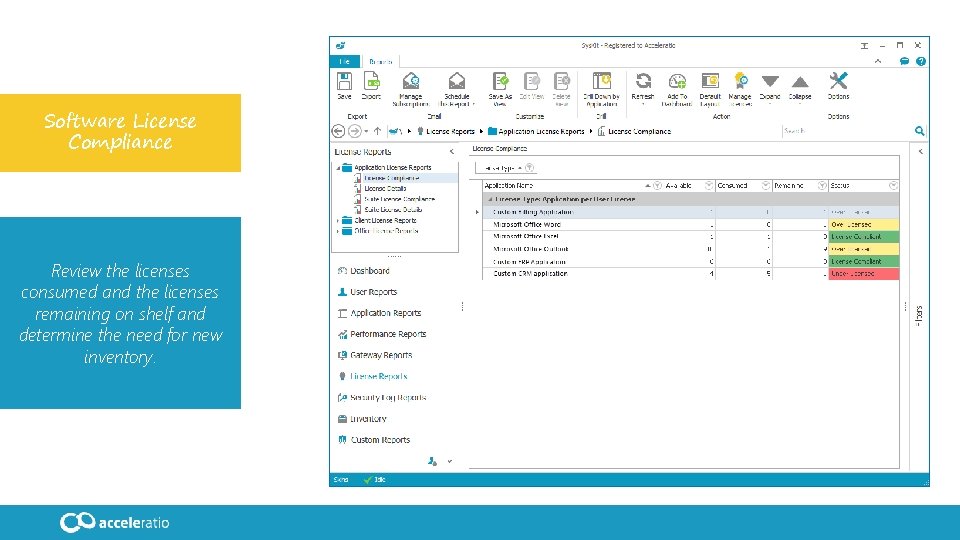
Task: Expand the Client License Reports node
Action: coord(338,220)
